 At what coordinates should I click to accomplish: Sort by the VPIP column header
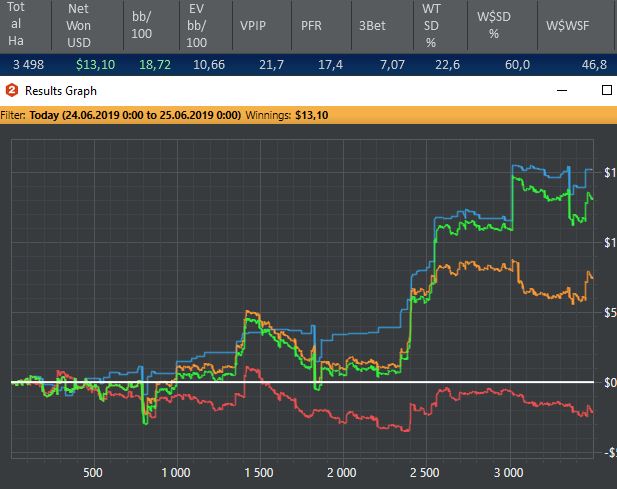click(x=262, y=25)
